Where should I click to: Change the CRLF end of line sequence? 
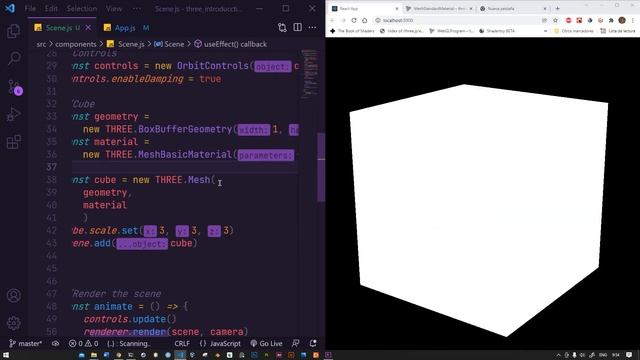182,344
